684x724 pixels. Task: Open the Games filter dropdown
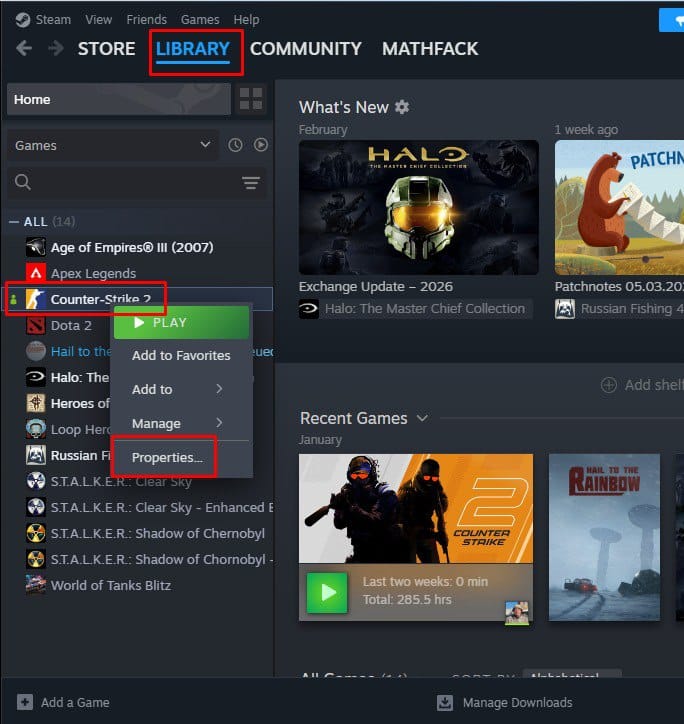(x=112, y=145)
